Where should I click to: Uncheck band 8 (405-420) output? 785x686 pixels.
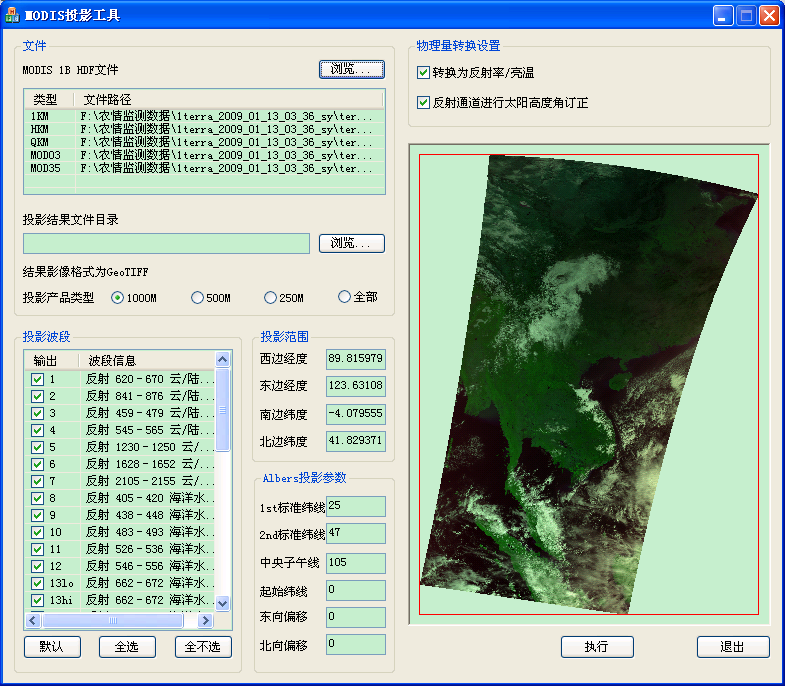click(37, 498)
